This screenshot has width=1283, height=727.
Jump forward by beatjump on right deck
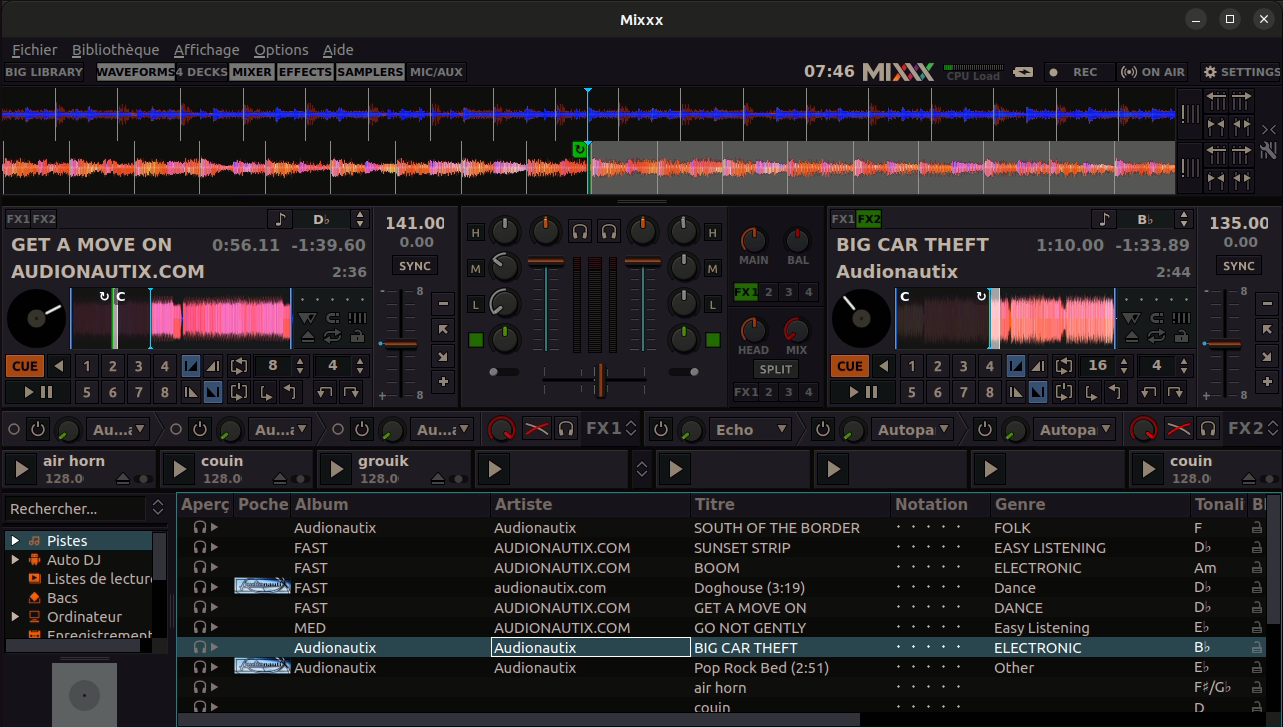(1176, 392)
